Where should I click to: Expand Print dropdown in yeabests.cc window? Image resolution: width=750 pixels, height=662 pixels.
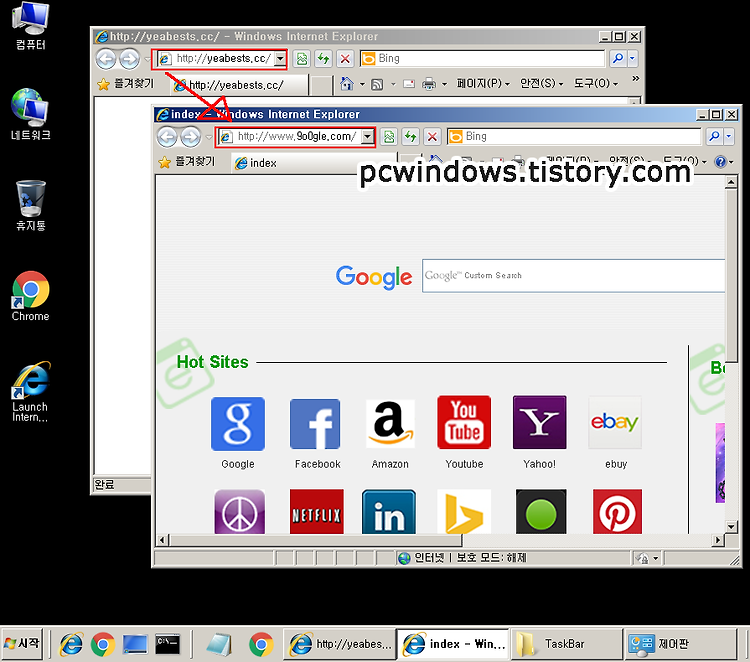pos(444,84)
